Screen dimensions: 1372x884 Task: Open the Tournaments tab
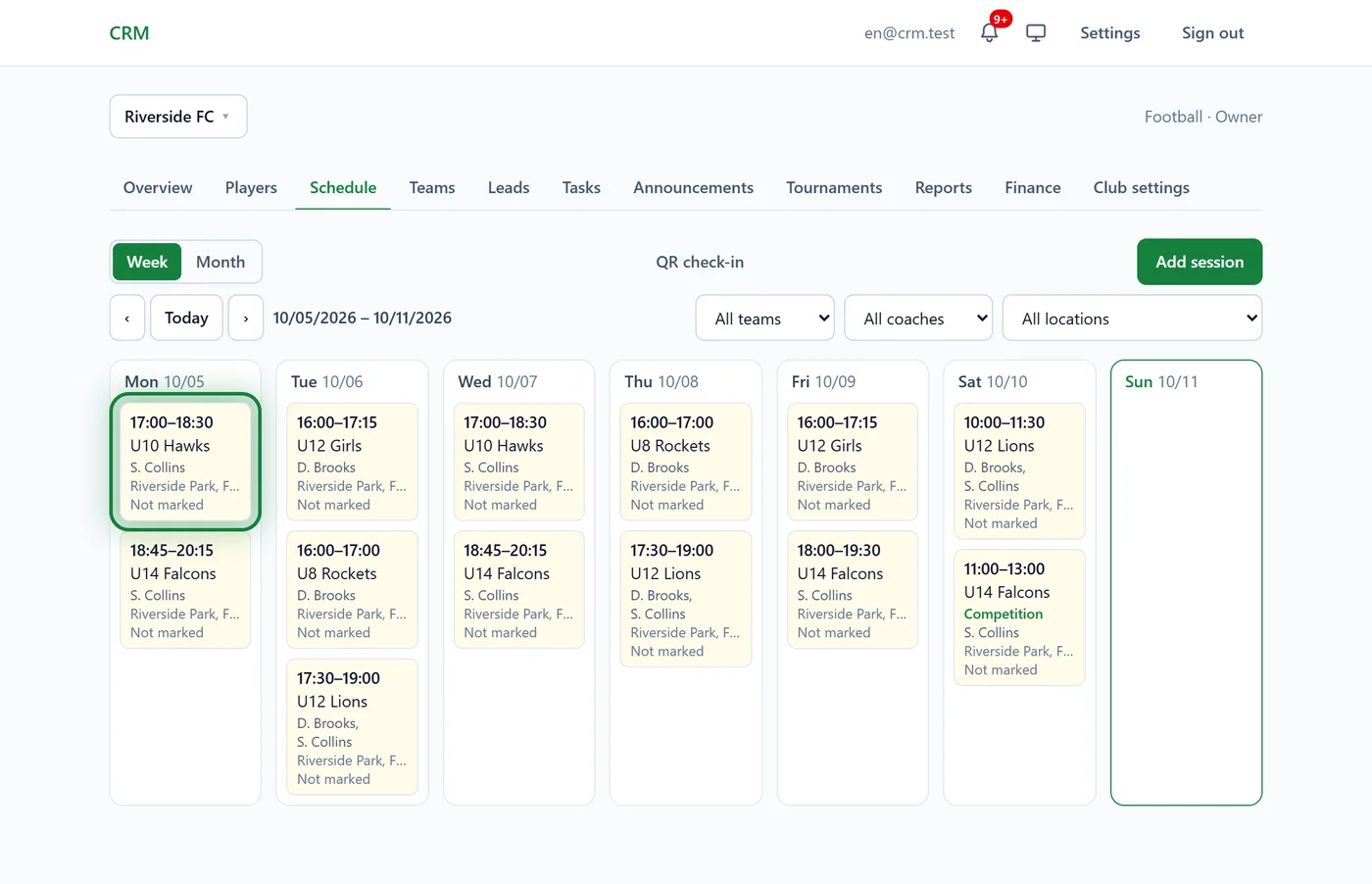coord(834,187)
